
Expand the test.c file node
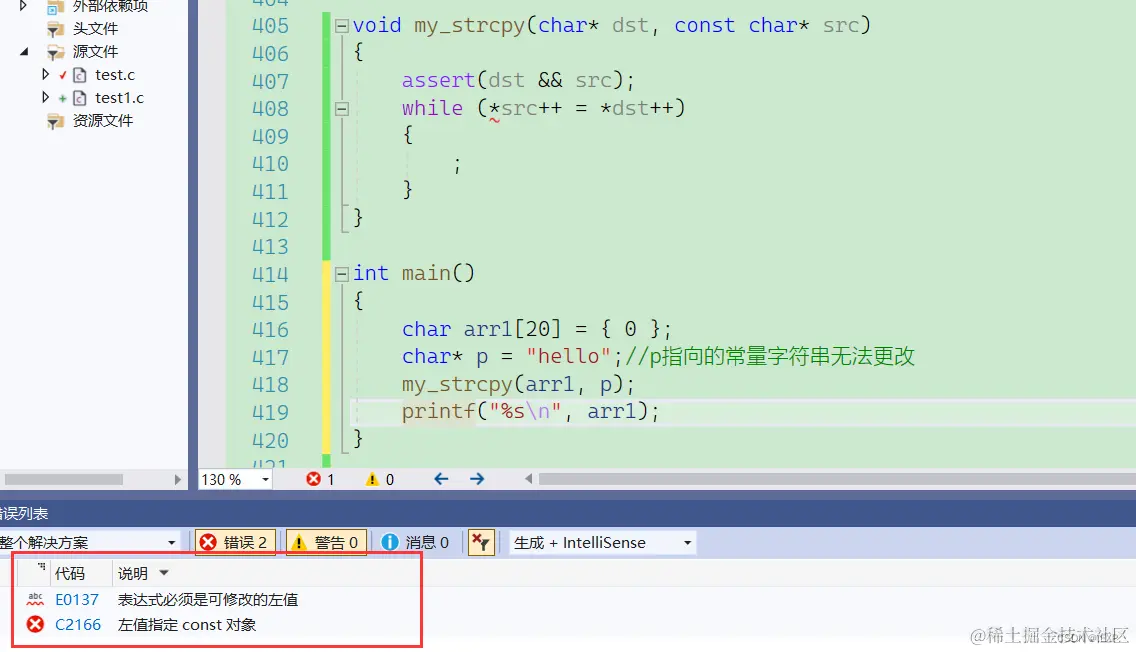point(45,75)
